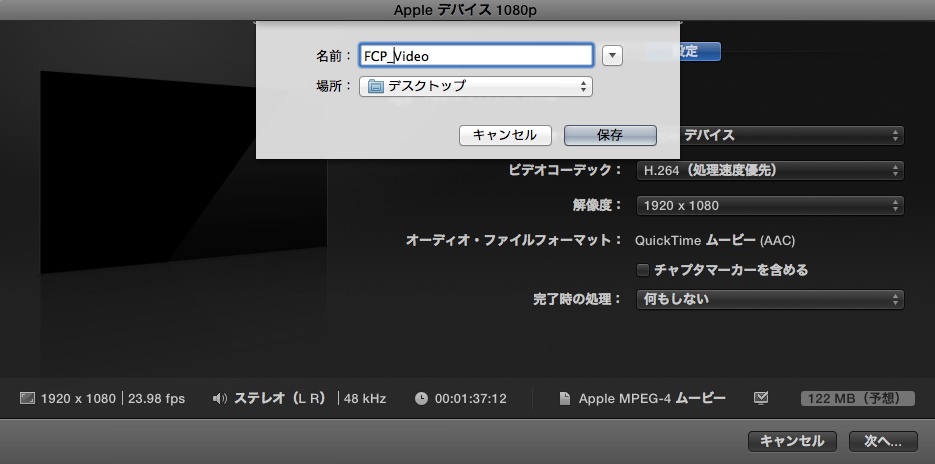Click the clock icon beside 00:01:37:12

422,398
